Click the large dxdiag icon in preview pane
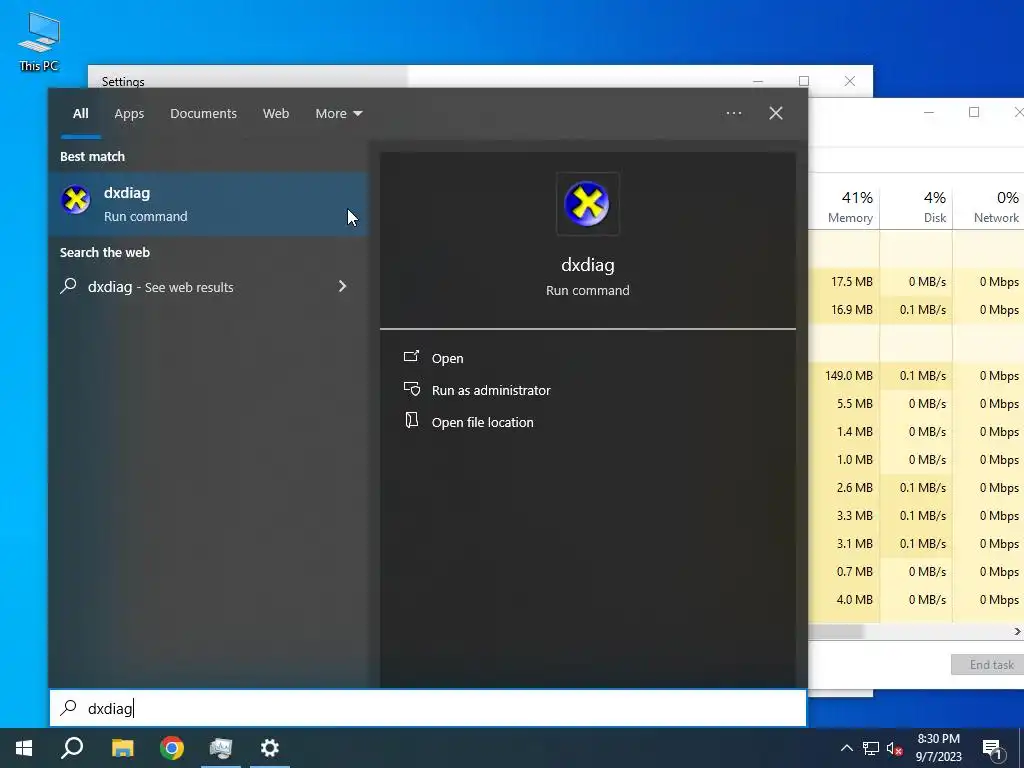This screenshot has height=768, width=1024. 587,204
